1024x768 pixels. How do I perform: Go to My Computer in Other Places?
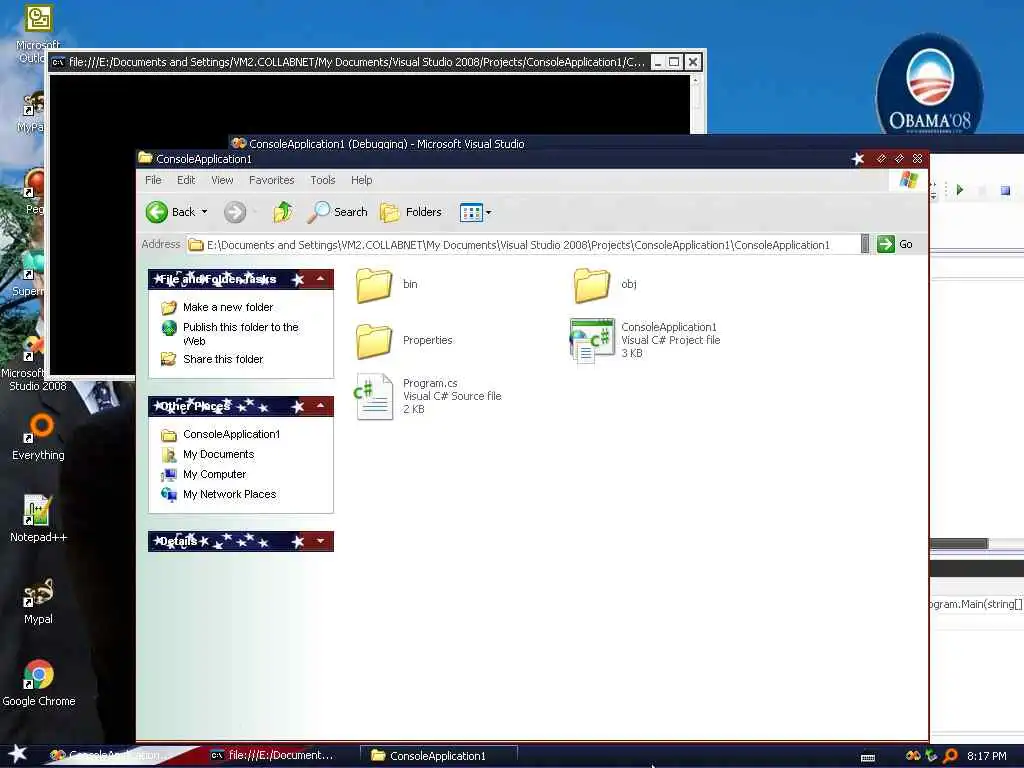point(214,474)
